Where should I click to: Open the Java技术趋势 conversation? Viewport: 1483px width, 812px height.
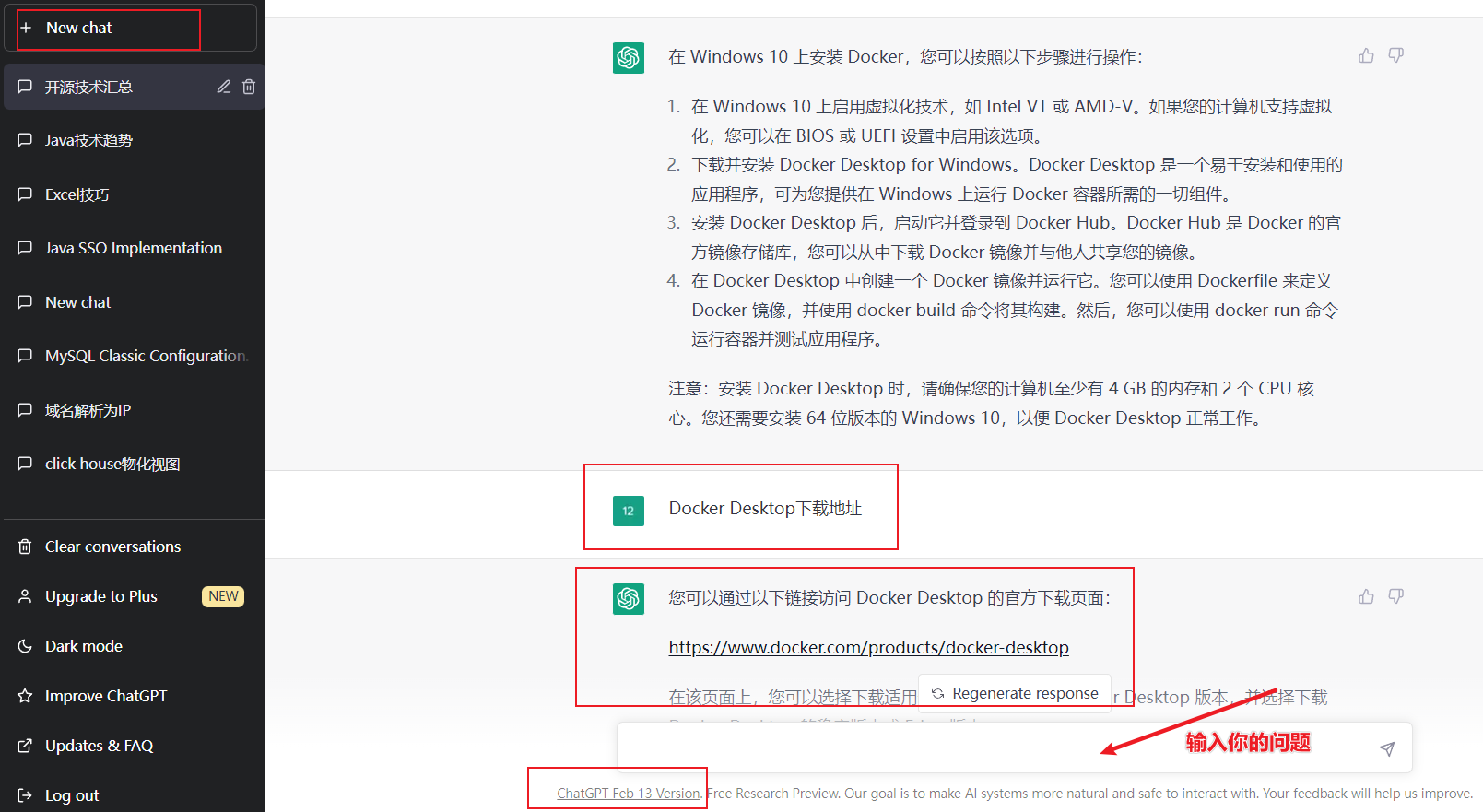point(133,140)
